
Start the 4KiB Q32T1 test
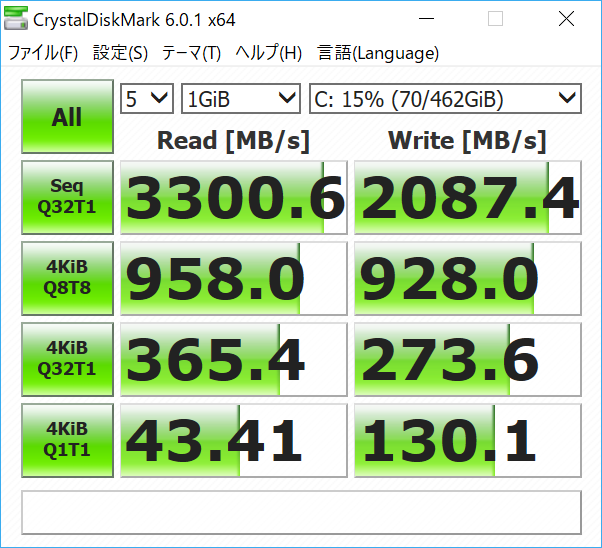point(68,359)
